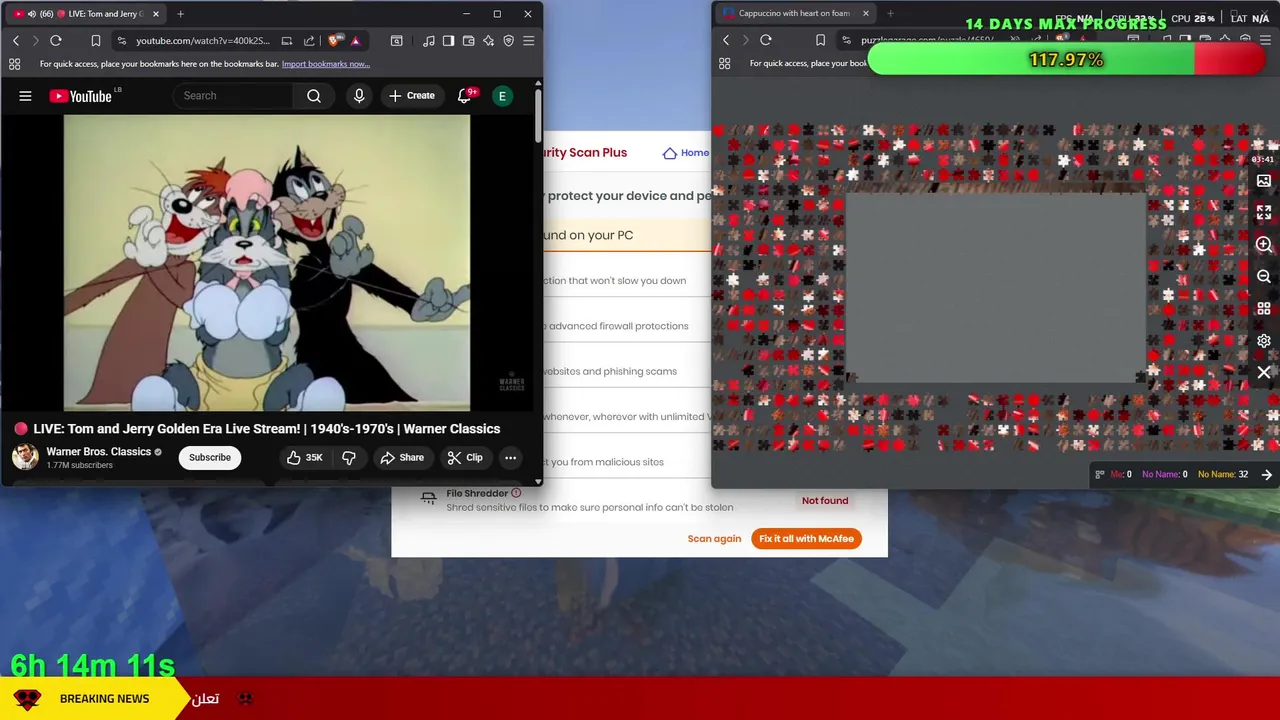Go back in the YouTube browser window
Screen dimensions: 1280x720
pyautogui.click(x=16, y=41)
